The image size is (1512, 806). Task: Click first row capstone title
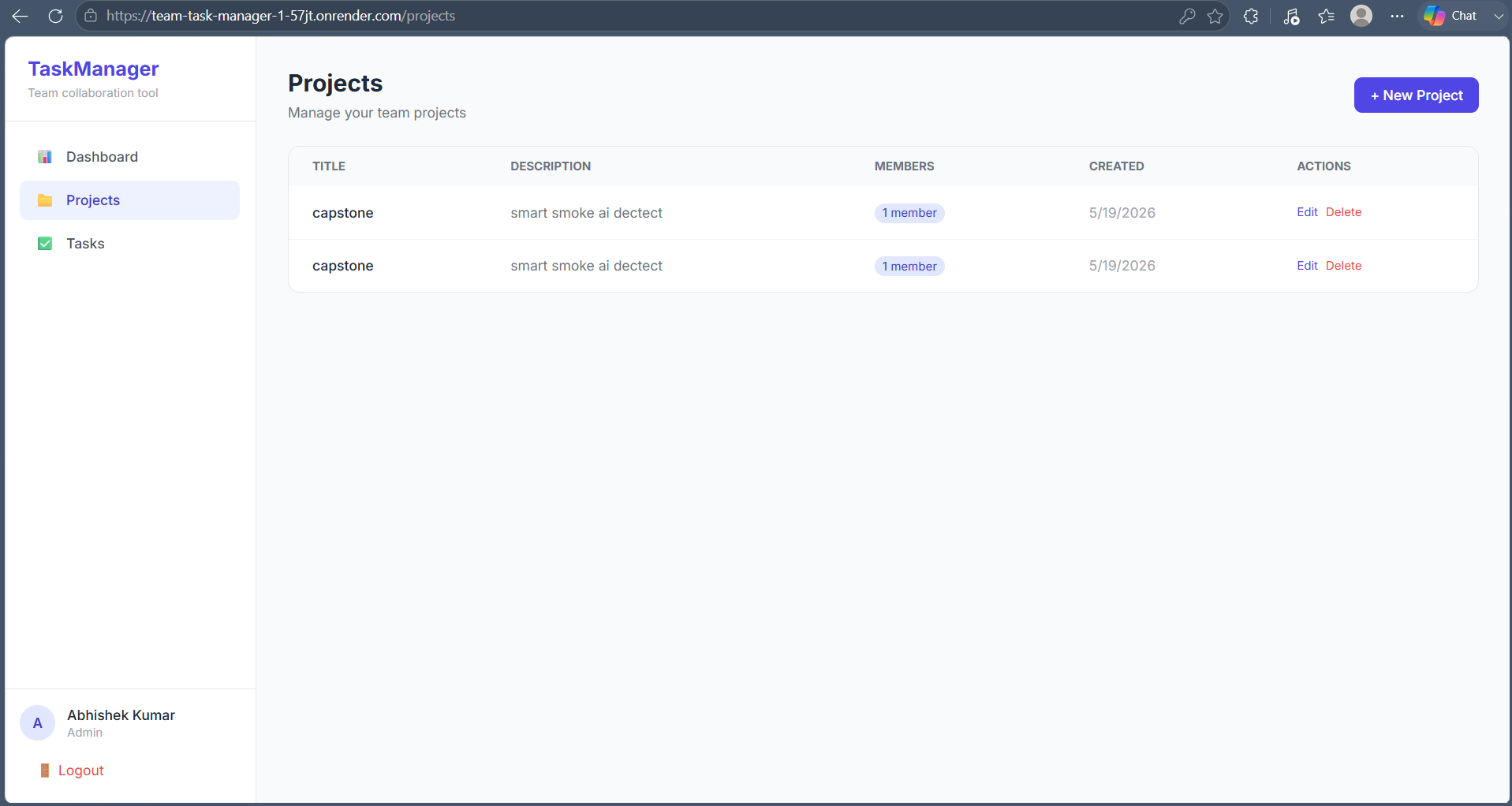click(343, 213)
